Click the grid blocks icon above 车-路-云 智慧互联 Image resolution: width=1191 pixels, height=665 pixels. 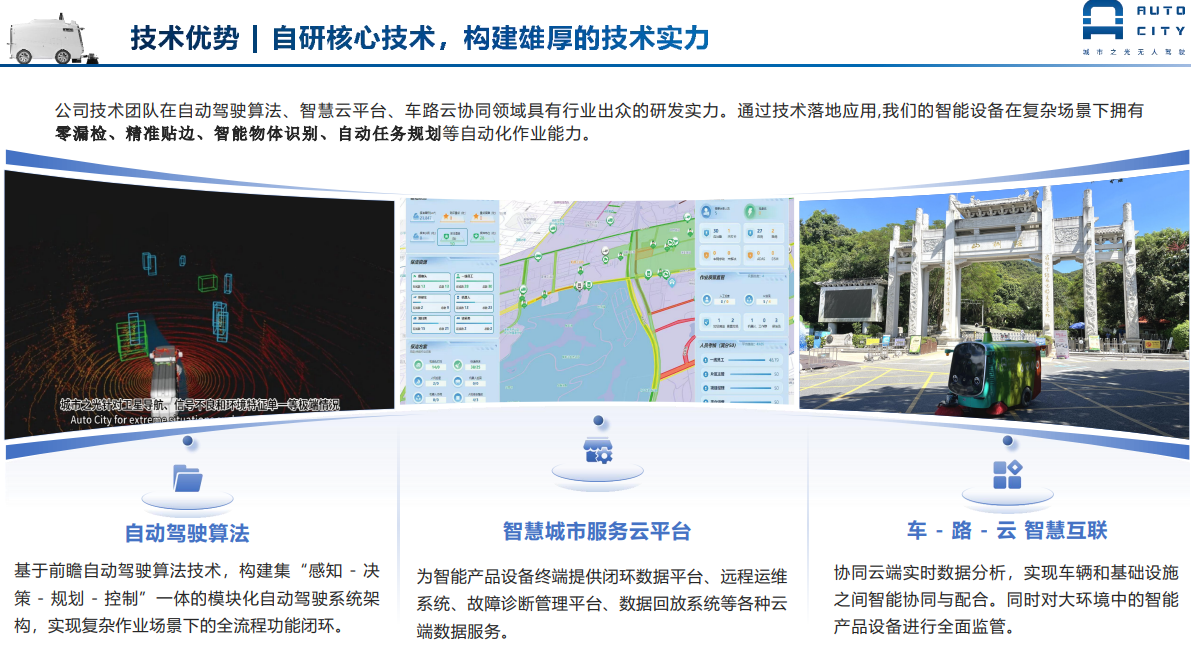click(x=1007, y=475)
